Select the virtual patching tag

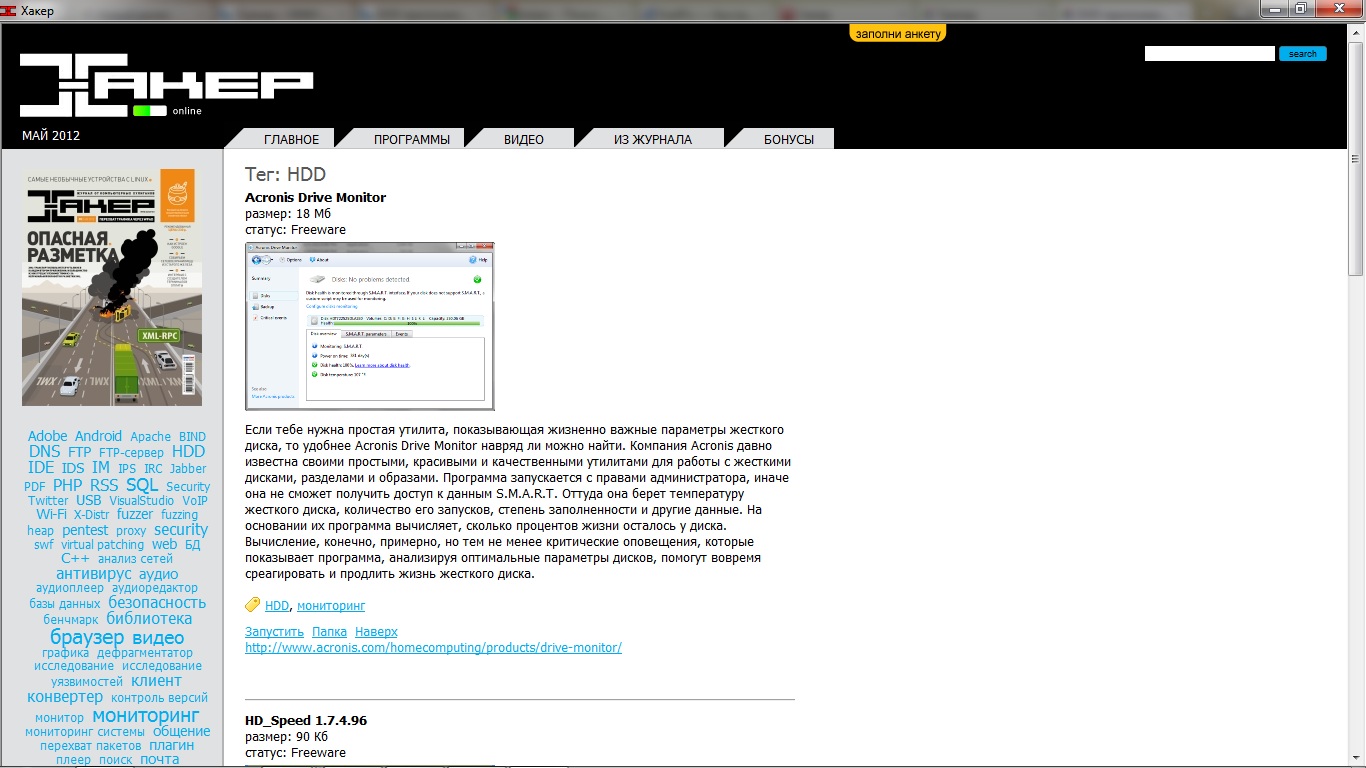(x=103, y=545)
